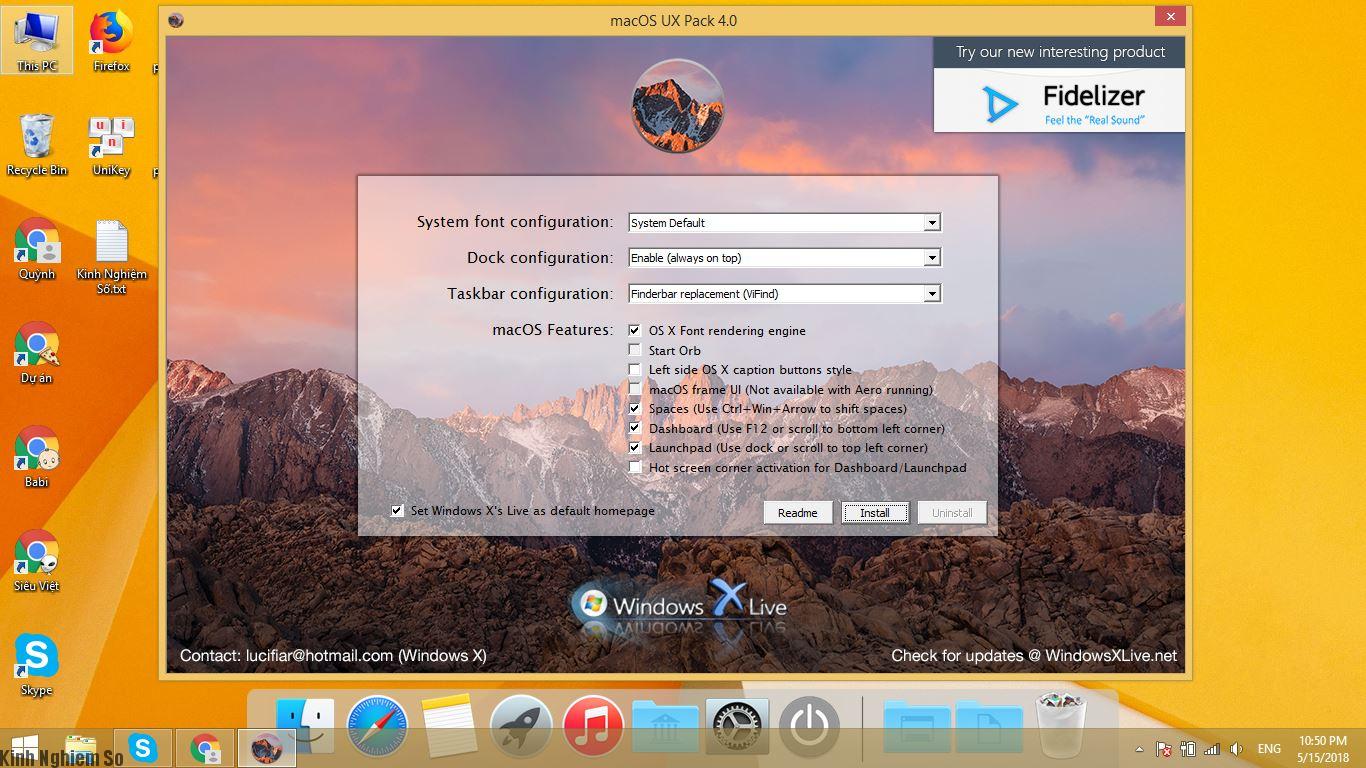Click Contact: lucifiar@hotmail.com text
This screenshot has width=1366, height=768.
tap(333, 656)
